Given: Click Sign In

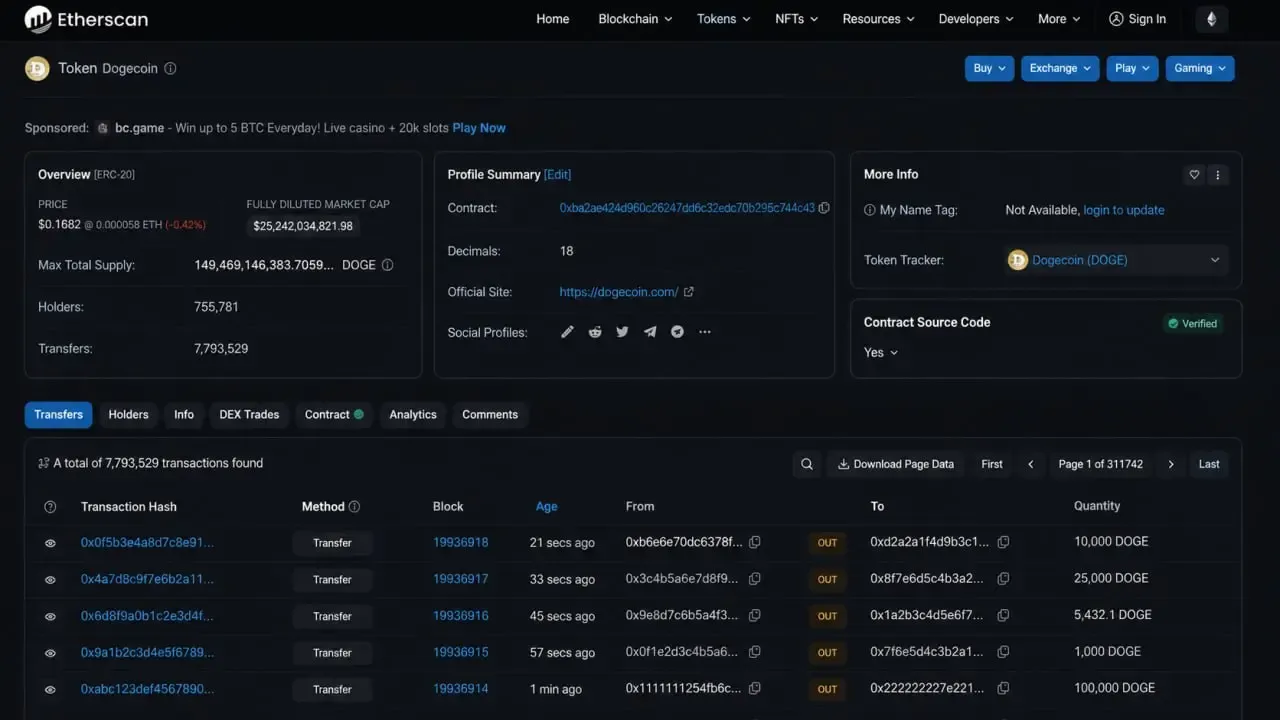Looking at the screenshot, I should [x=1137, y=19].
